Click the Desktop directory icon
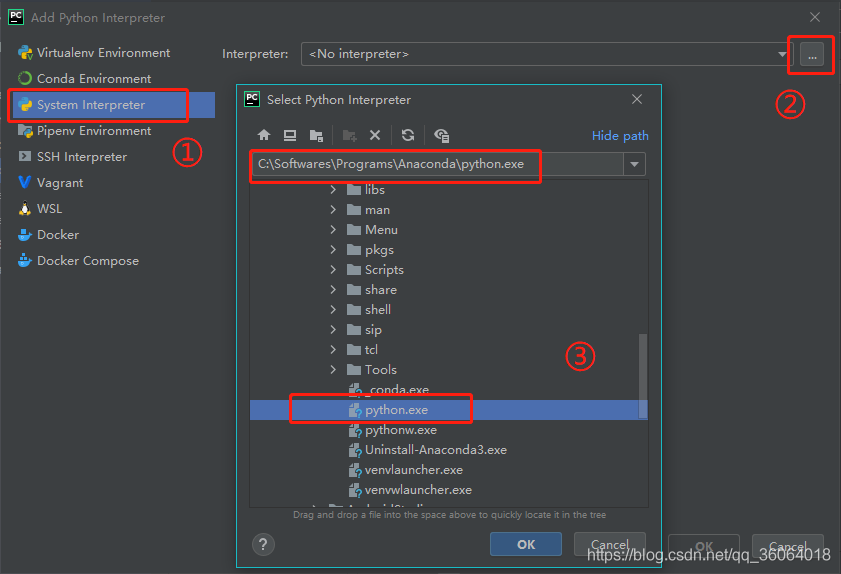The height and width of the screenshot is (574, 841). pyautogui.click(x=290, y=135)
